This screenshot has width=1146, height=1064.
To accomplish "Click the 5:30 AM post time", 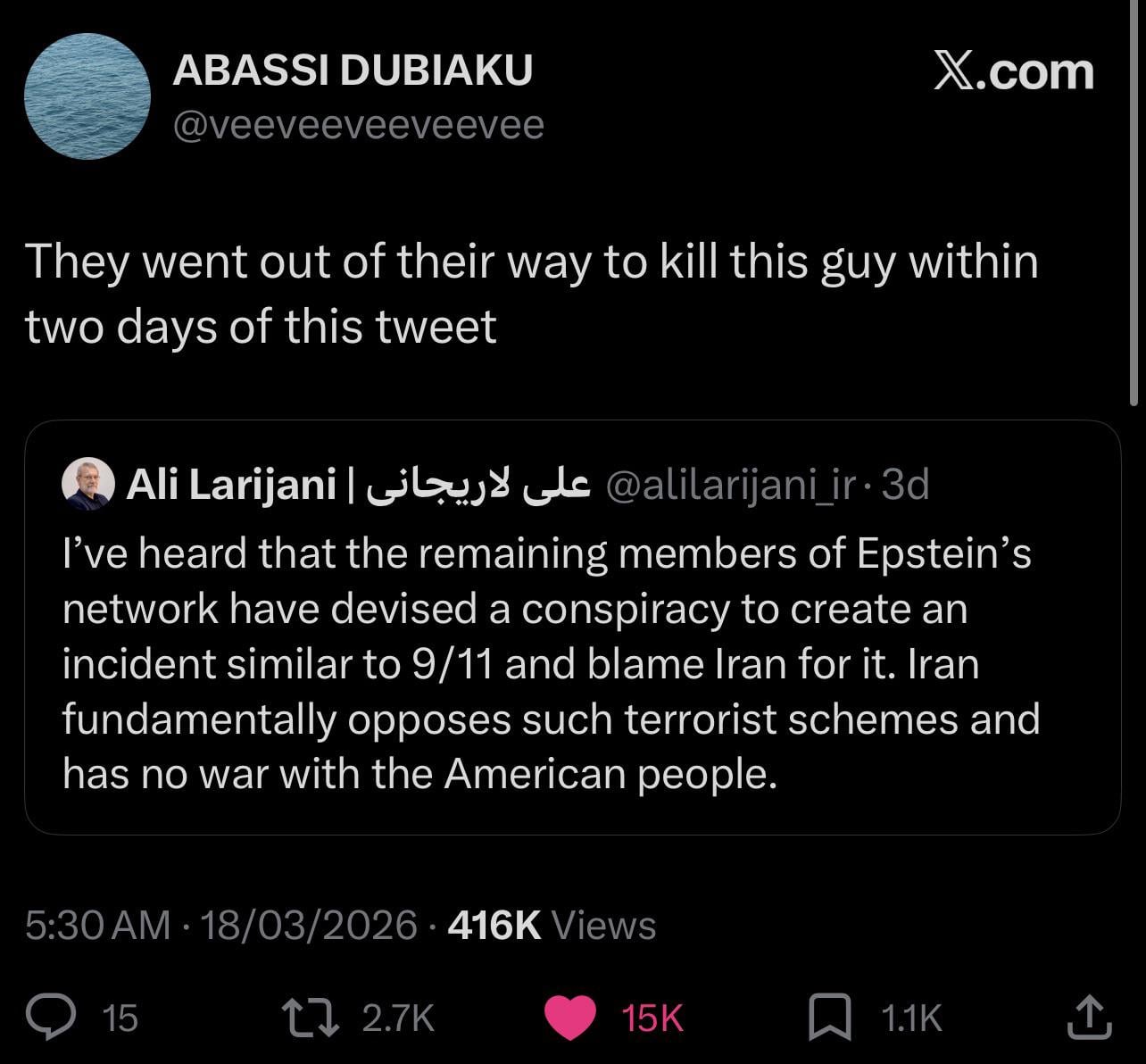I will click(x=97, y=926).
